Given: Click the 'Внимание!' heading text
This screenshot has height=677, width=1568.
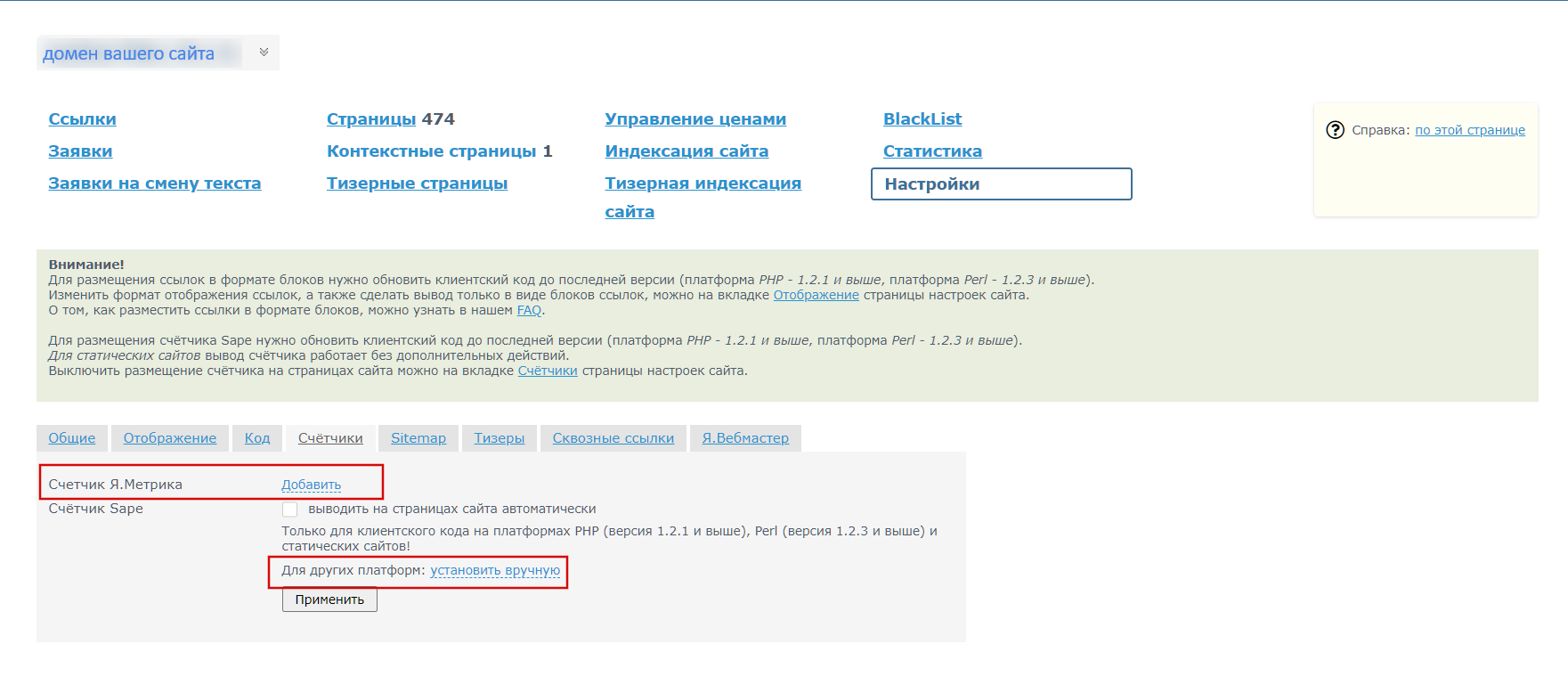Looking at the screenshot, I should tap(86, 265).
